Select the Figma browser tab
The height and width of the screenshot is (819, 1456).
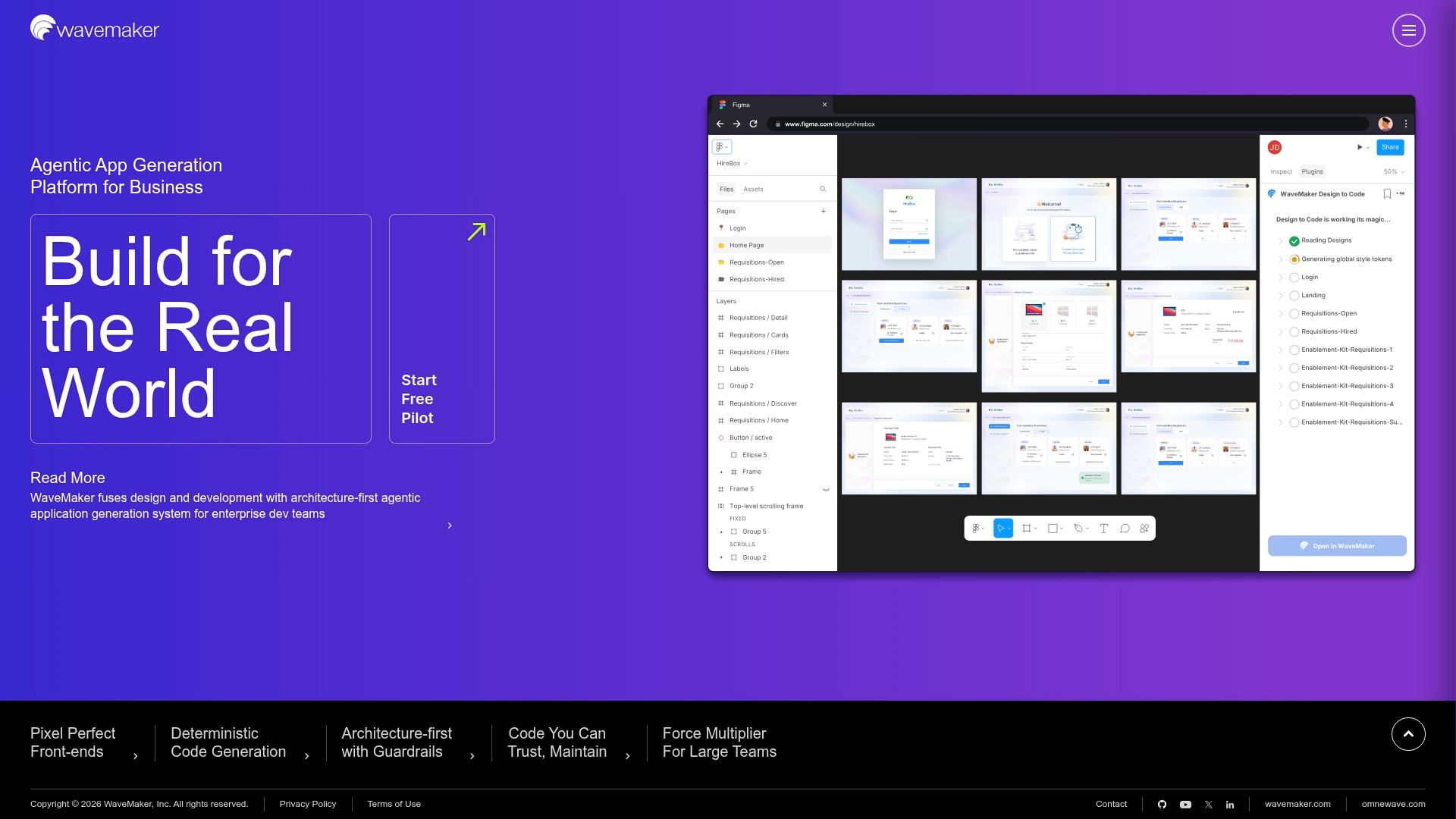771,105
